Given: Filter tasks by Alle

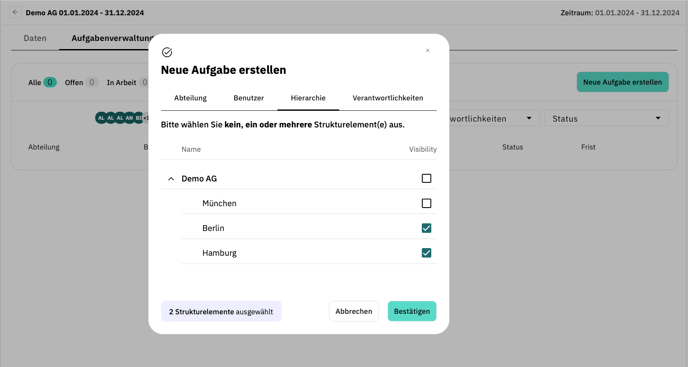Looking at the screenshot, I should tap(42, 83).
